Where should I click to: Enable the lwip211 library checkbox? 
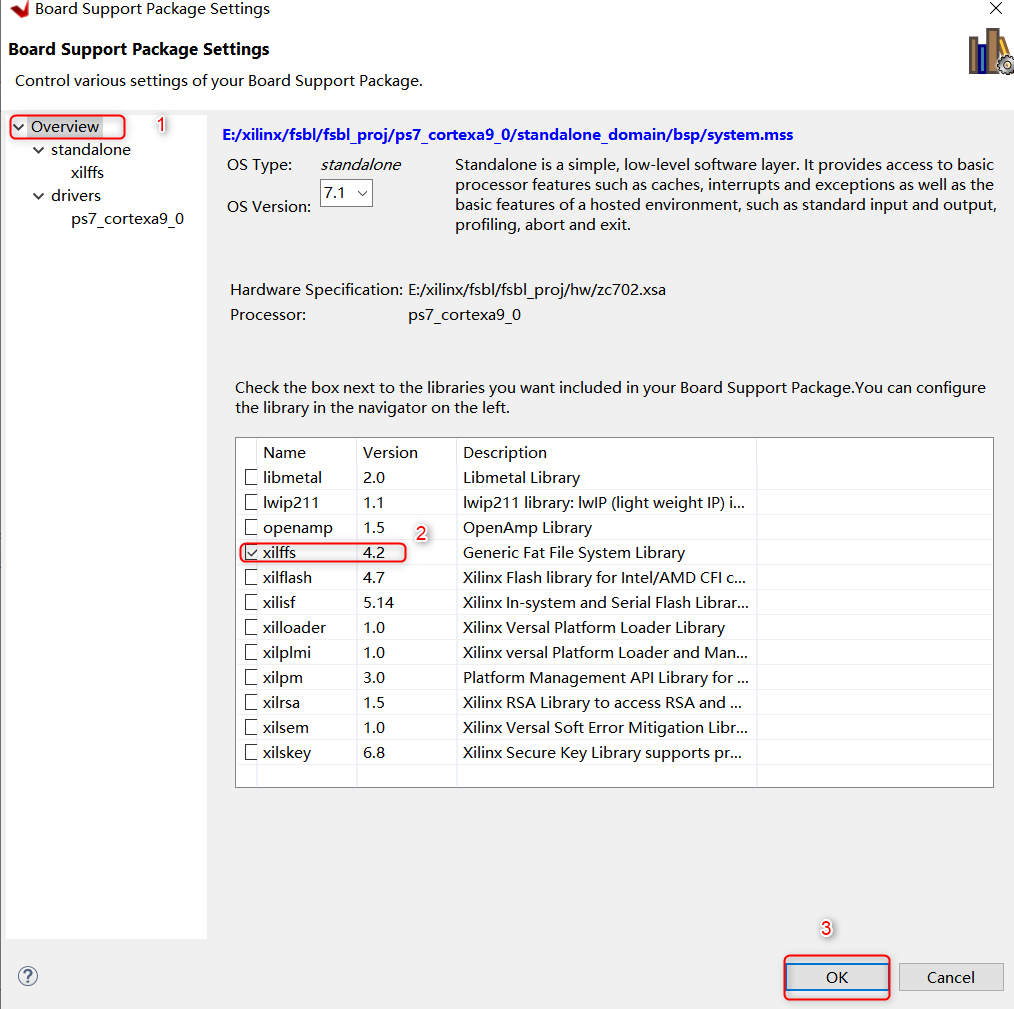(x=250, y=502)
